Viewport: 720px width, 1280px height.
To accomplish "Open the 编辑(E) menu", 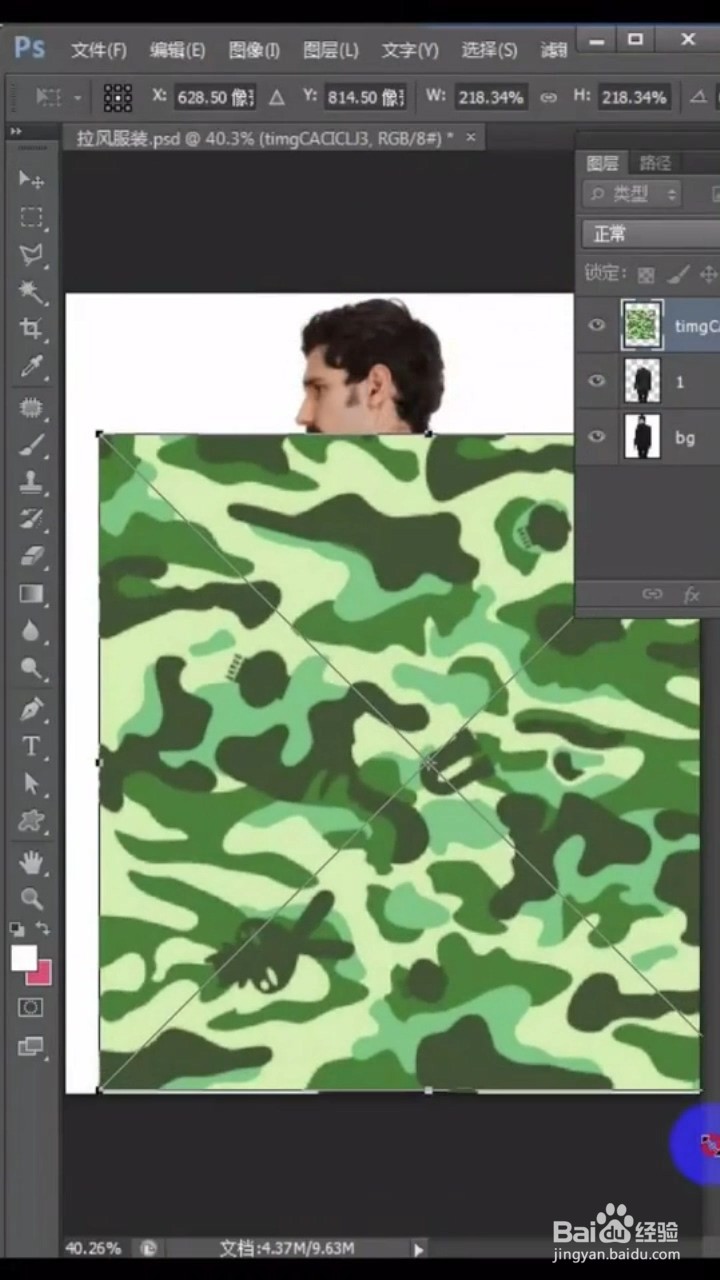I will (x=177, y=50).
